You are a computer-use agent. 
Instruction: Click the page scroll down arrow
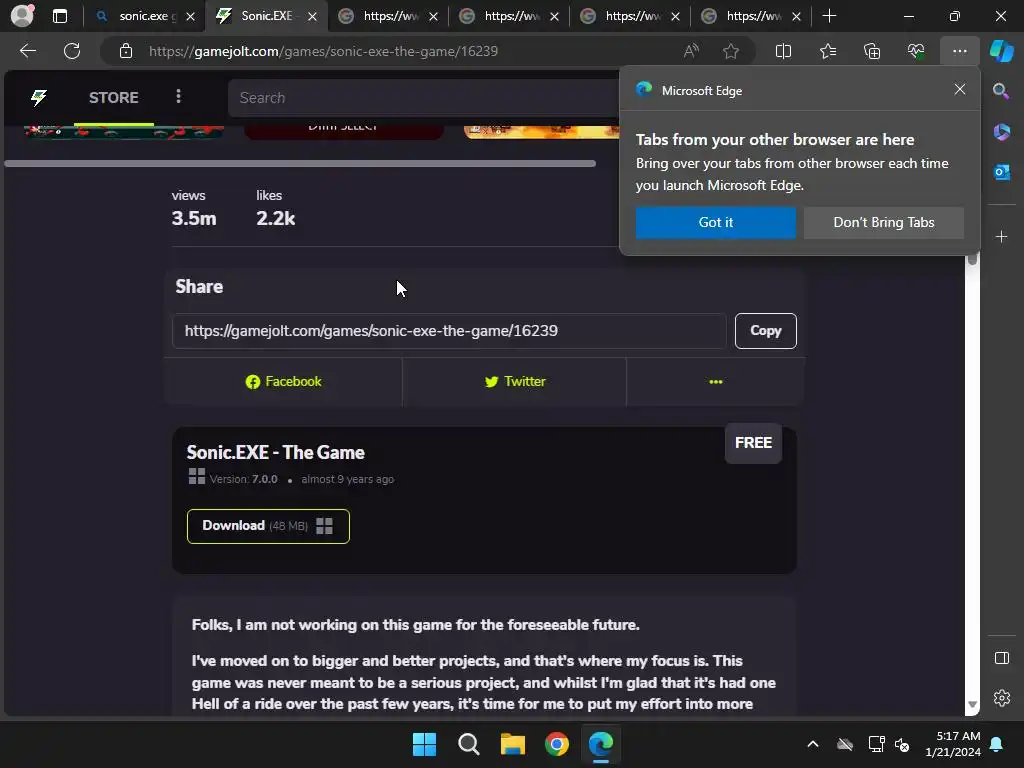click(x=972, y=705)
